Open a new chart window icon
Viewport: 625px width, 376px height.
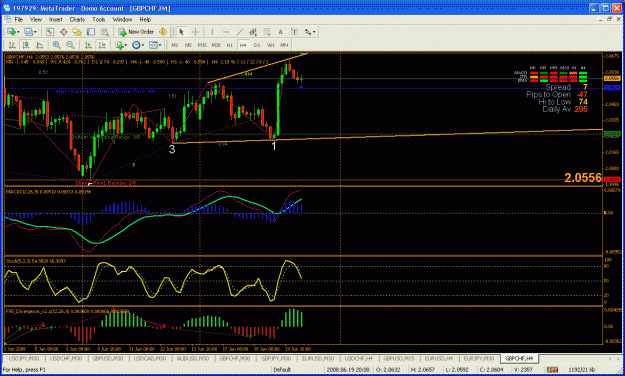[x=11, y=32]
